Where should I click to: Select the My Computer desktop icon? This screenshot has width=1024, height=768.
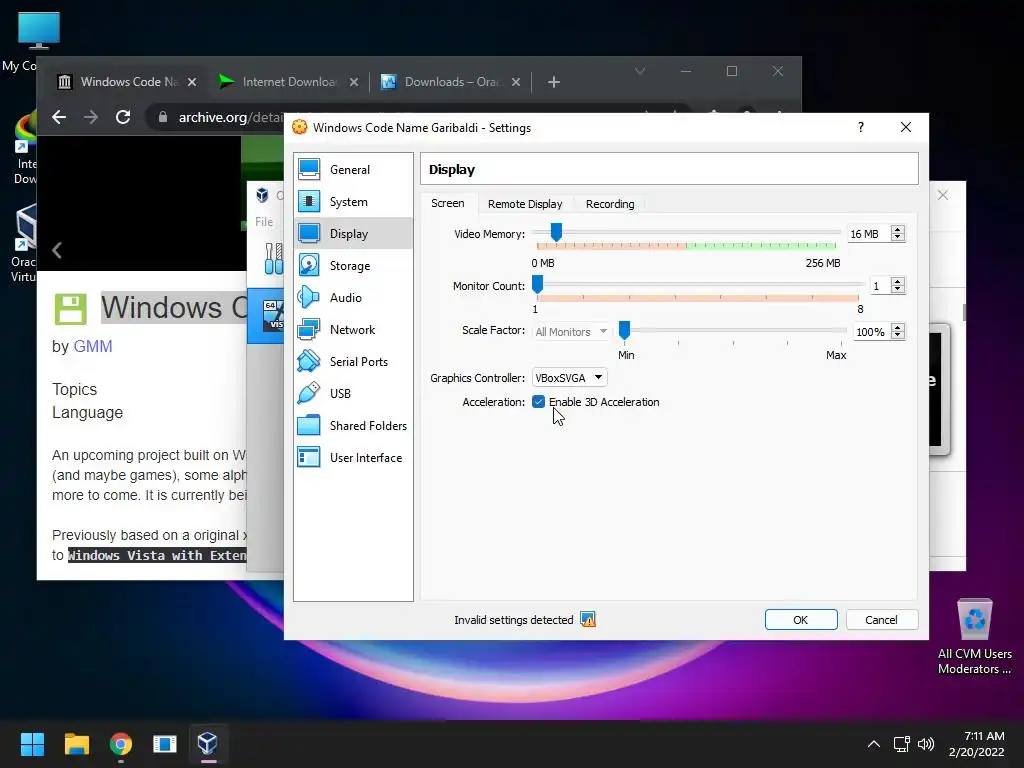pos(37,40)
